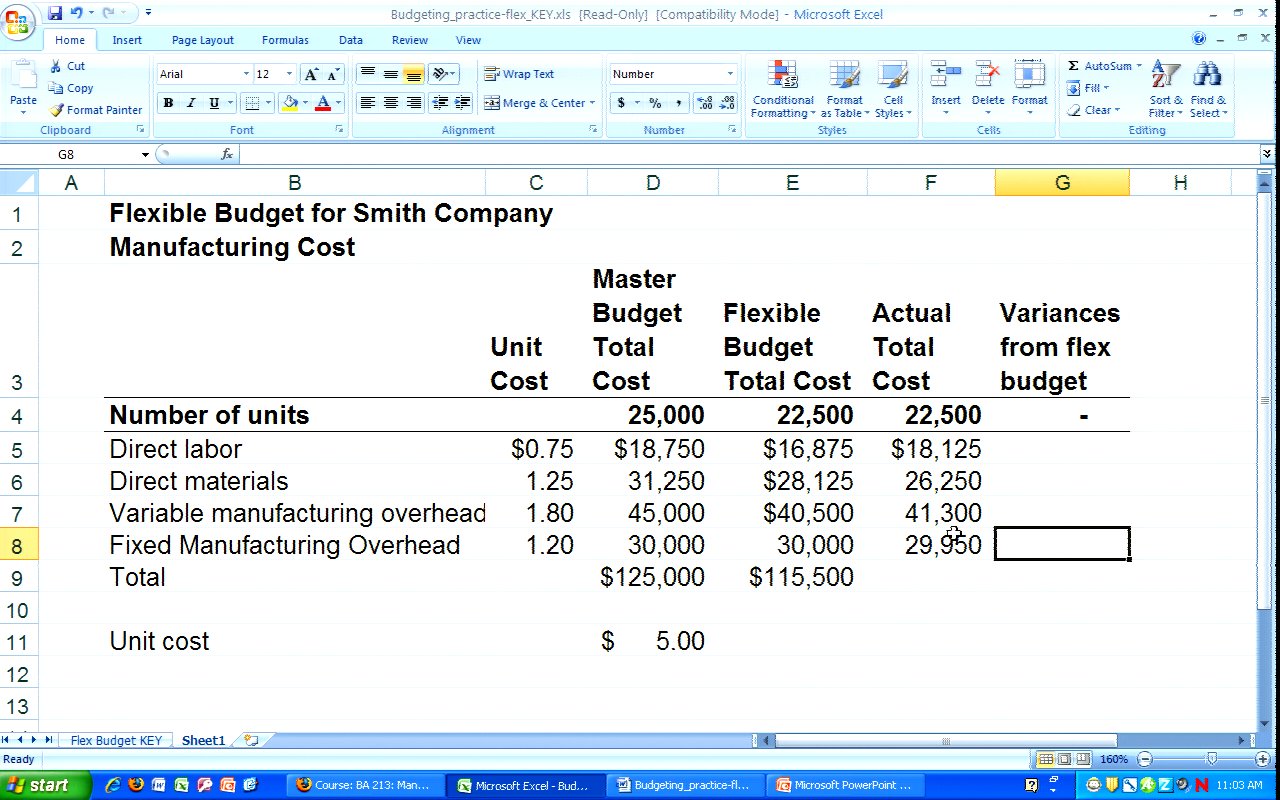Toggle bold formatting
1280x800 pixels.
click(168, 103)
